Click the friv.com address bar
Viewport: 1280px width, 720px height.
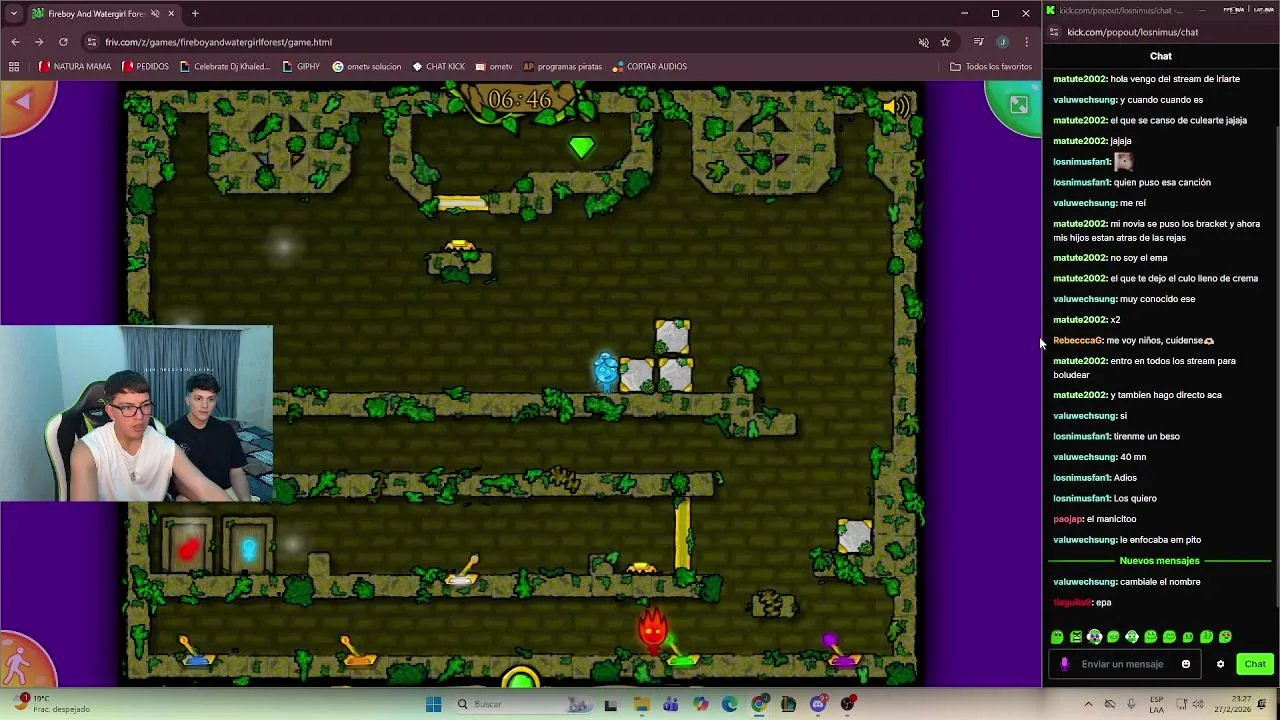click(x=500, y=42)
